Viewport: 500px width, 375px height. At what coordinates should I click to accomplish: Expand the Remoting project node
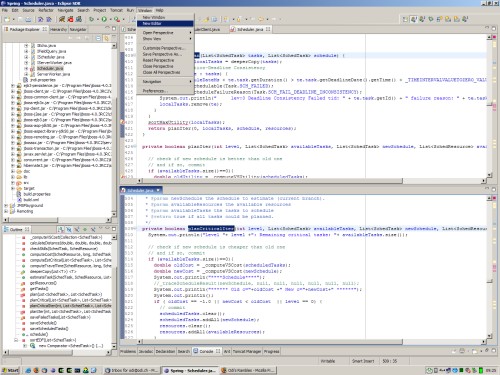(x=6, y=211)
